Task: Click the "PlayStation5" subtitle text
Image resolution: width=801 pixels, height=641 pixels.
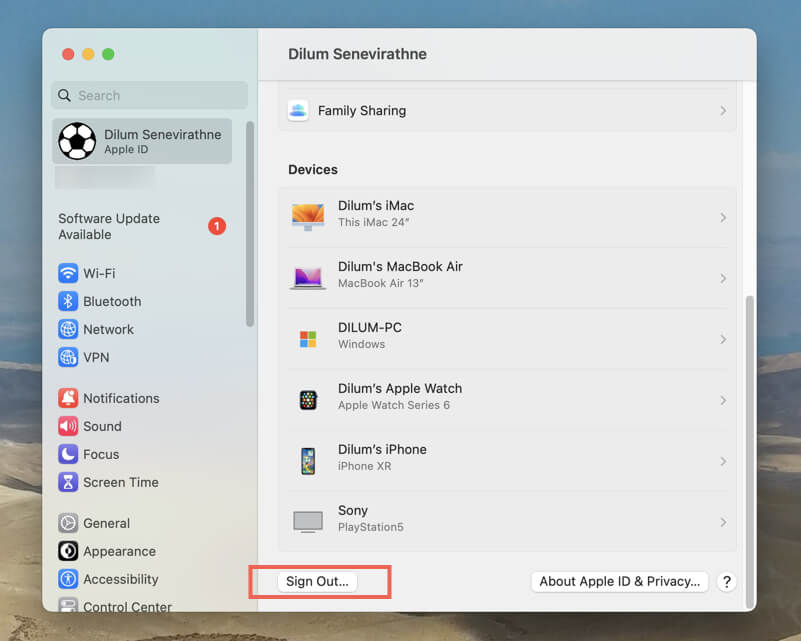Action: tap(371, 527)
